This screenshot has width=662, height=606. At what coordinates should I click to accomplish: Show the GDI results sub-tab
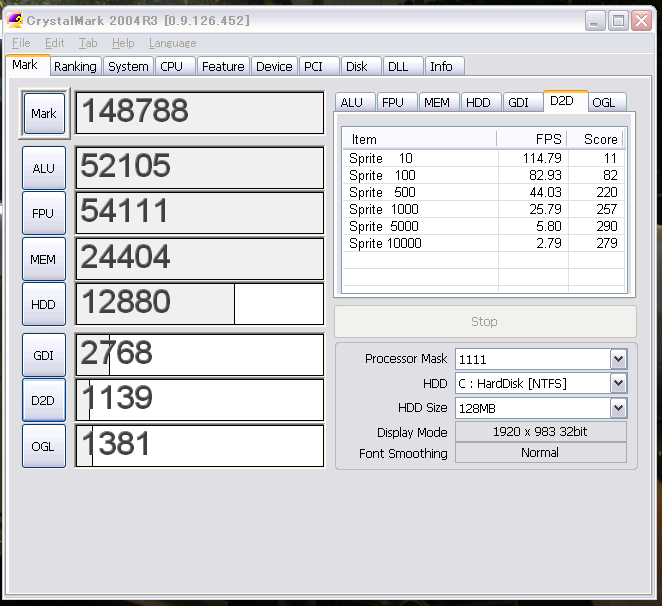[523, 102]
